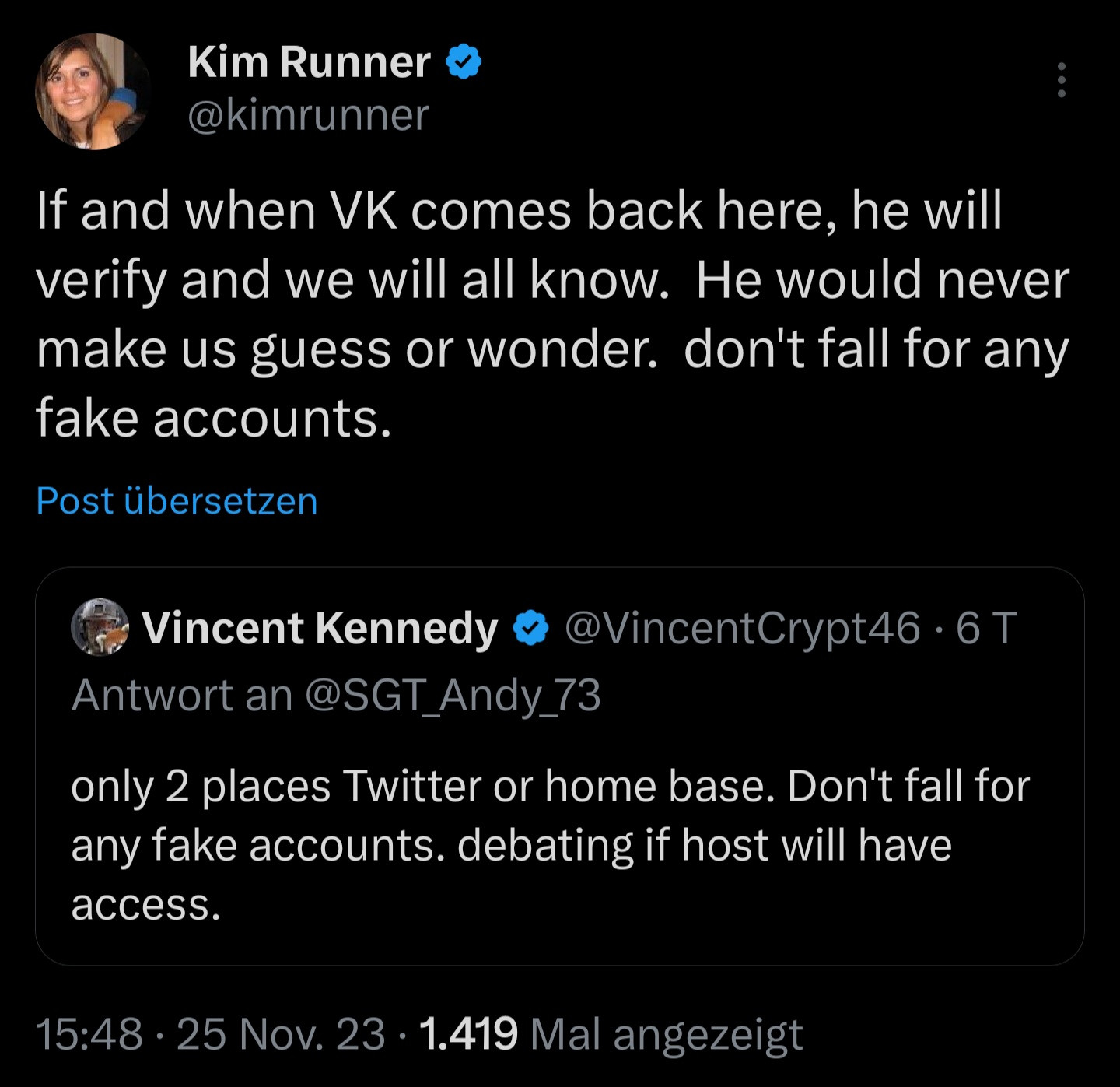Click the @kimrunner handle
The height and width of the screenshot is (1087, 1120).
coord(308,115)
